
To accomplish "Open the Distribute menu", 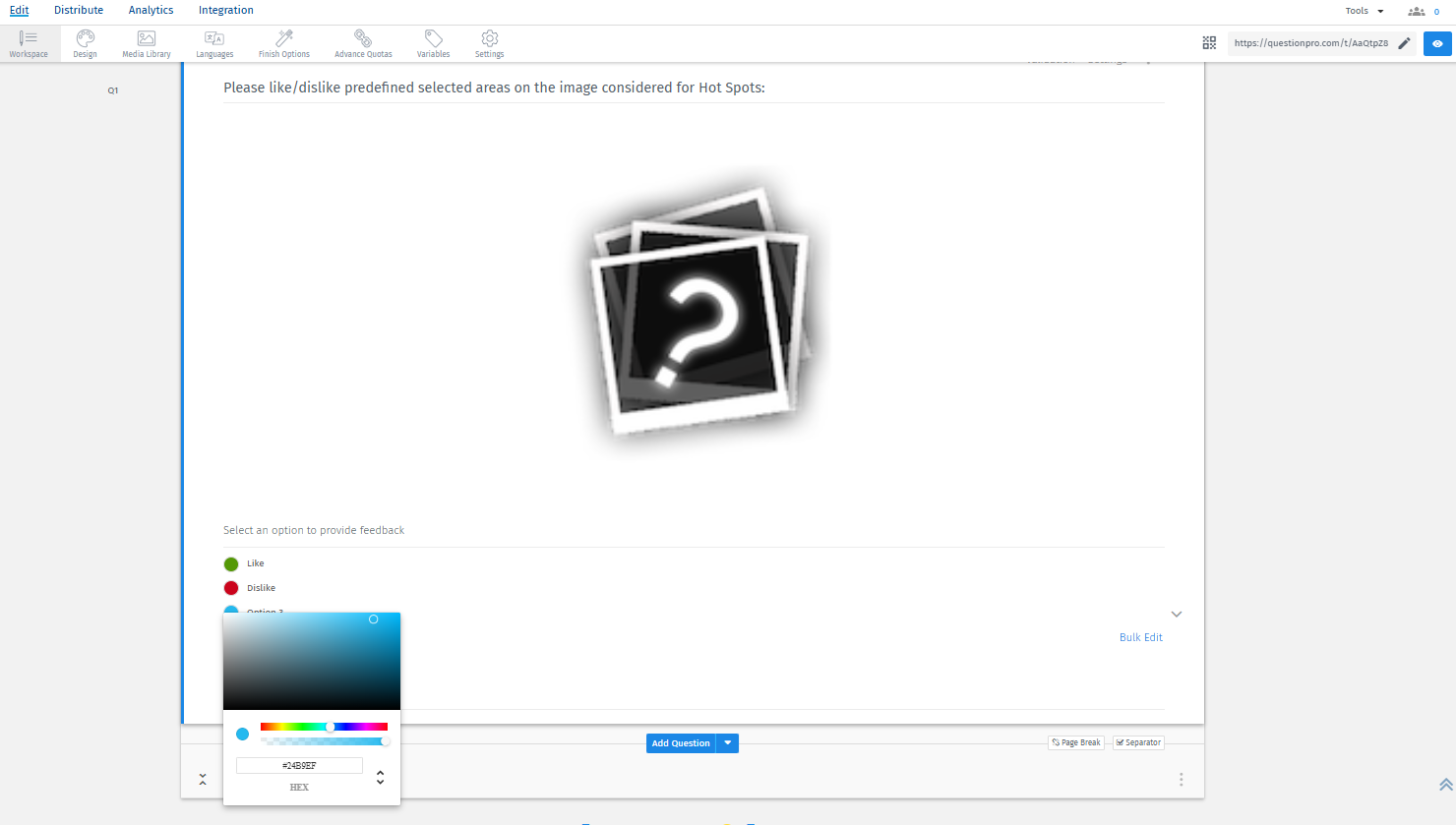I will pos(79,10).
